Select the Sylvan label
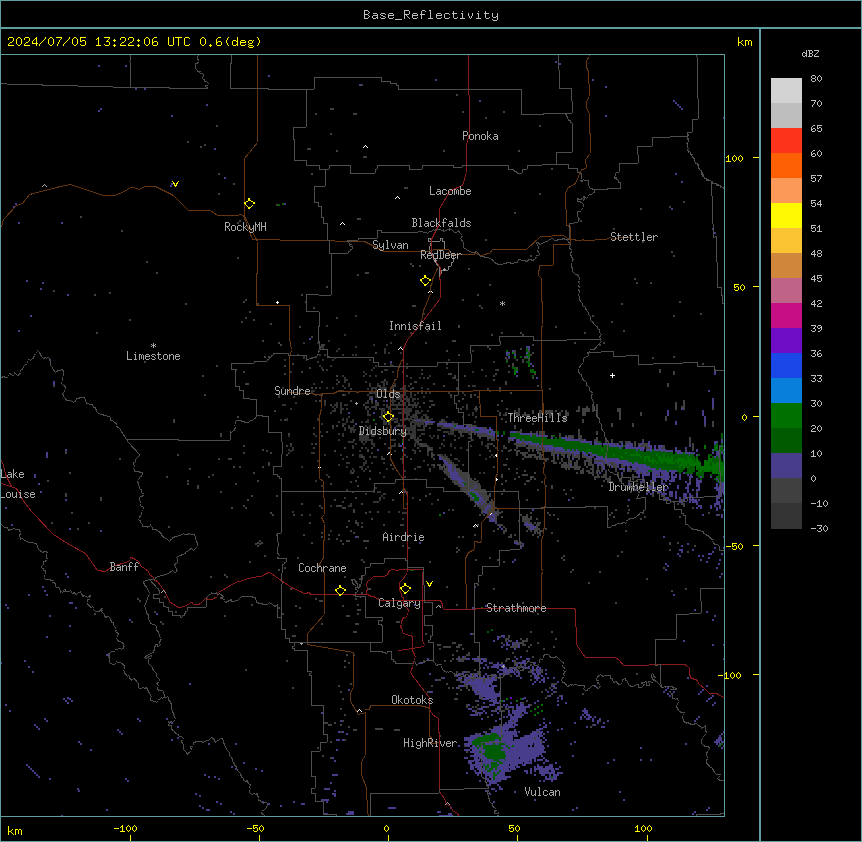The image size is (862, 842). pos(390,245)
